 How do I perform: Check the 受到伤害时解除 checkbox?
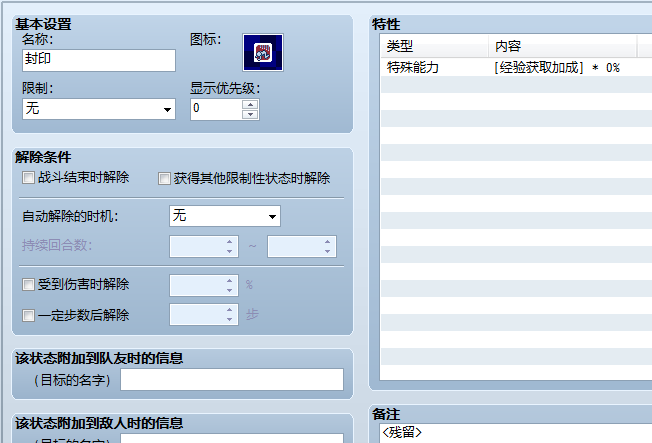[x=28, y=285]
